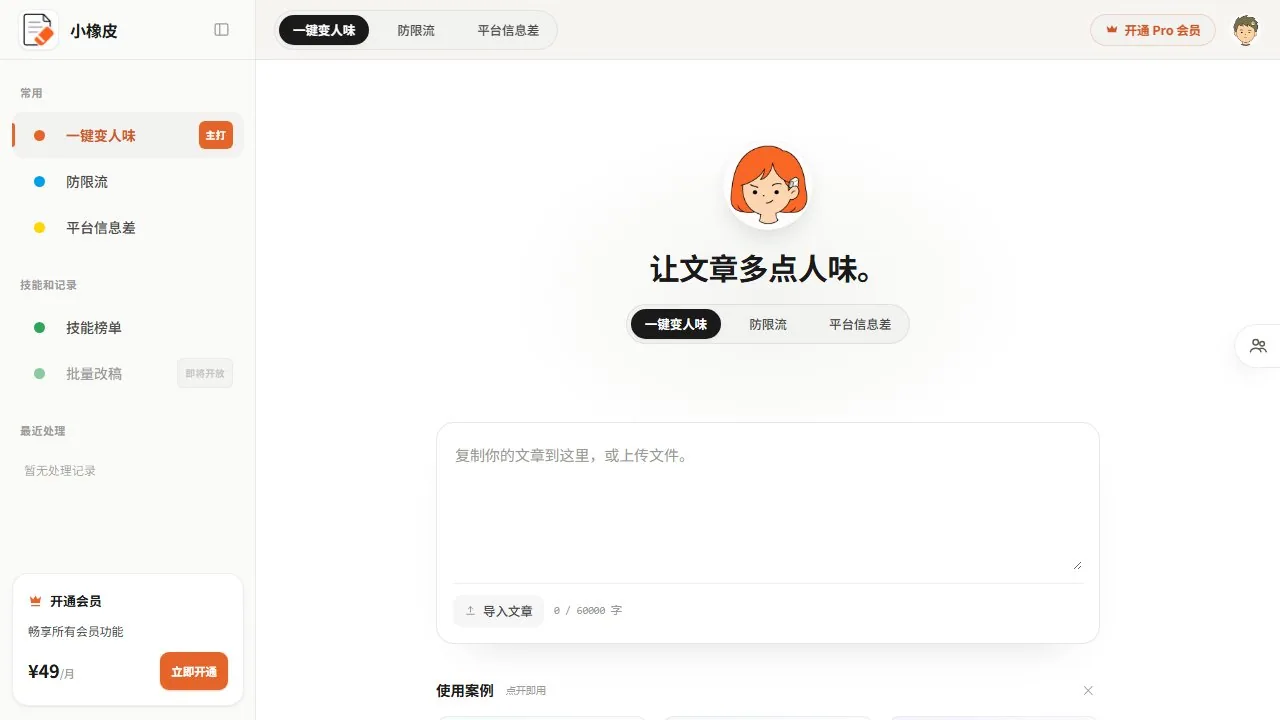1280x720 pixels.
Task: Click the crown icon in the 开通会员 card
Action: [36, 601]
